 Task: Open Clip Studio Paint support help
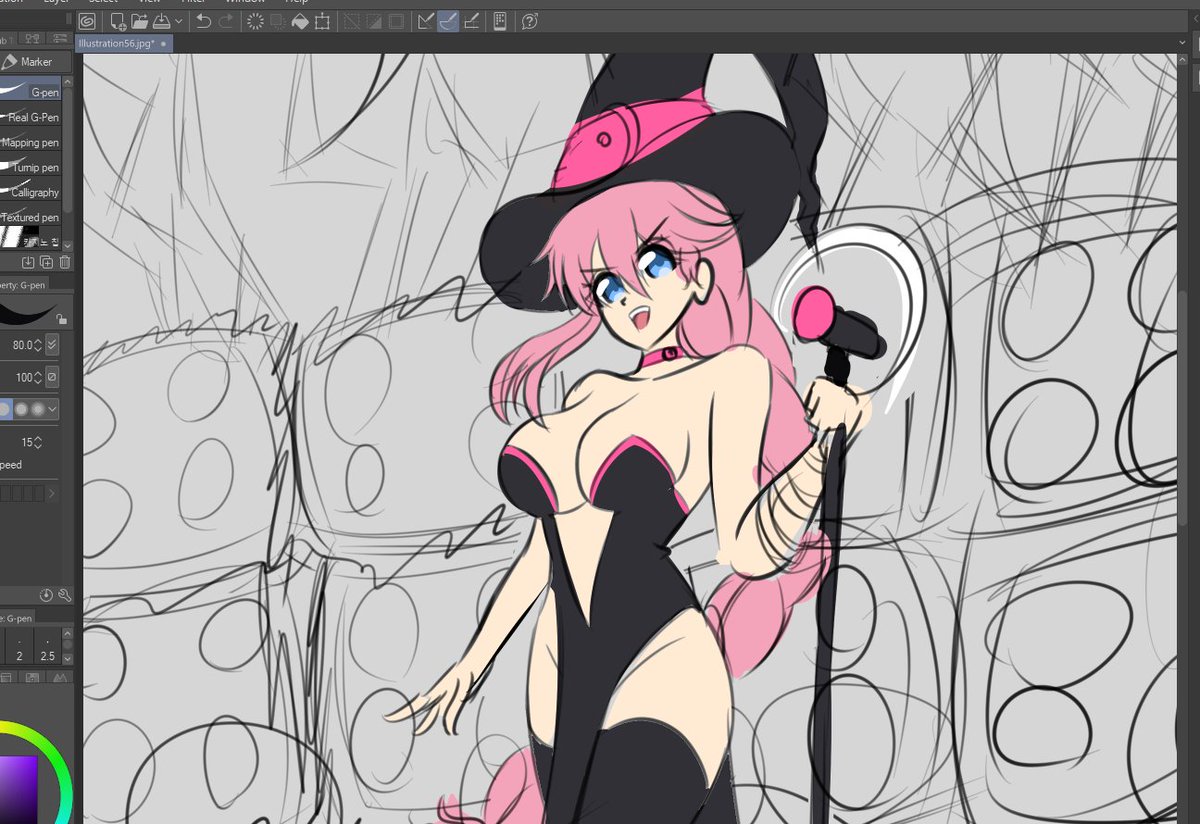[530, 21]
